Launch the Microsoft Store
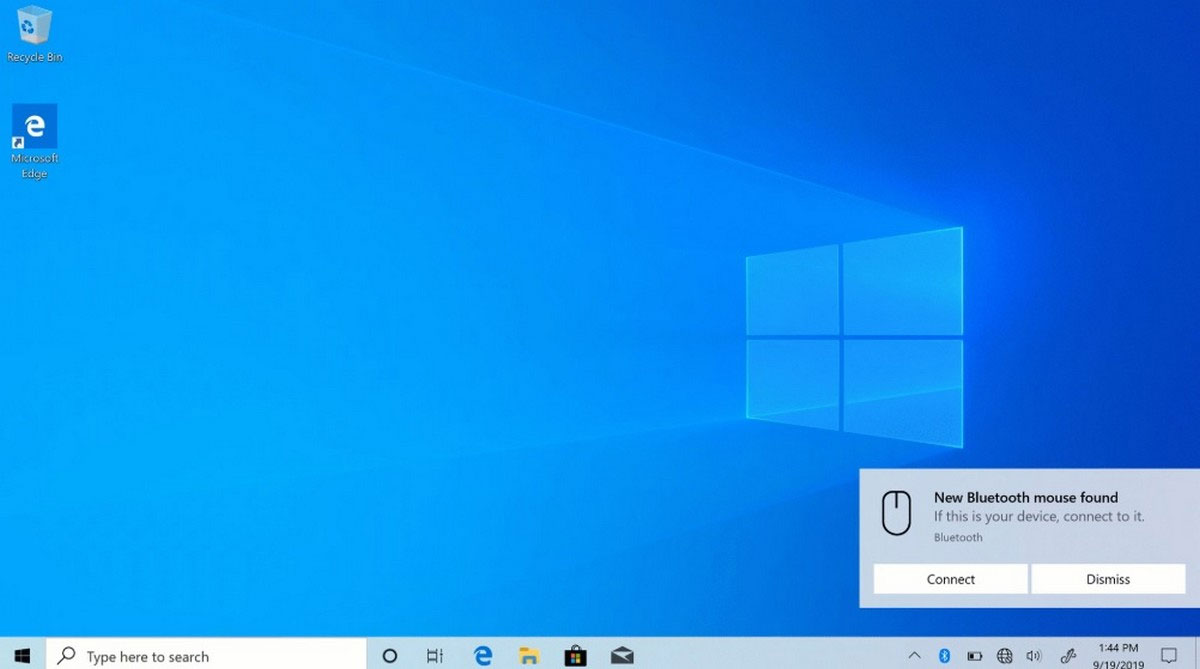The width and height of the screenshot is (1200, 669). click(575, 656)
